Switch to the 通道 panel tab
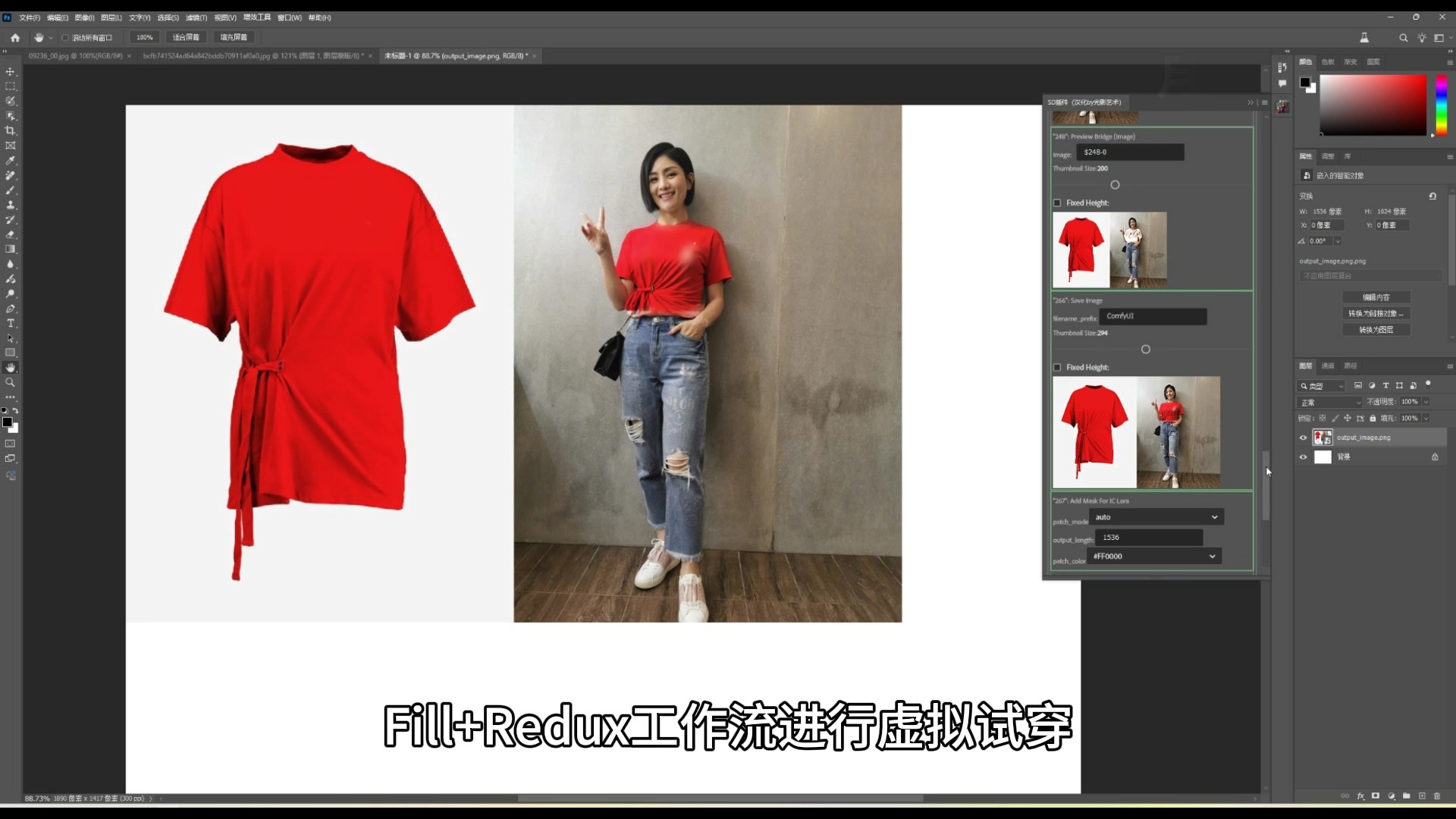The image size is (1456, 819). (x=1328, y=366)
